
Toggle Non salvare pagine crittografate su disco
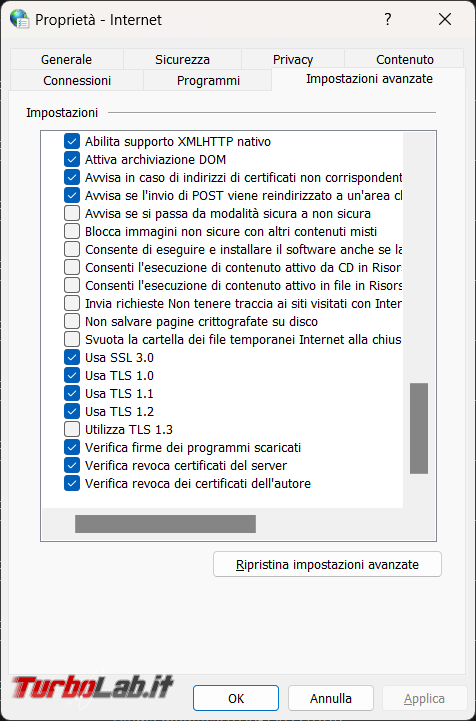click(72, 321)
